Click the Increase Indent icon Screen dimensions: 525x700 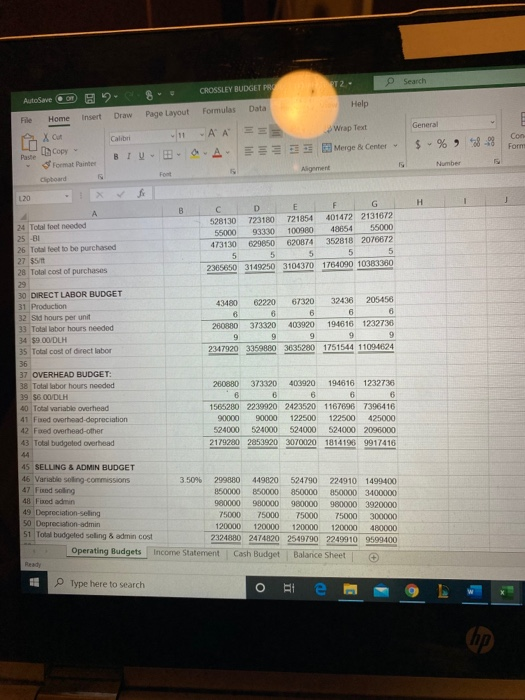tap(308, 148)
